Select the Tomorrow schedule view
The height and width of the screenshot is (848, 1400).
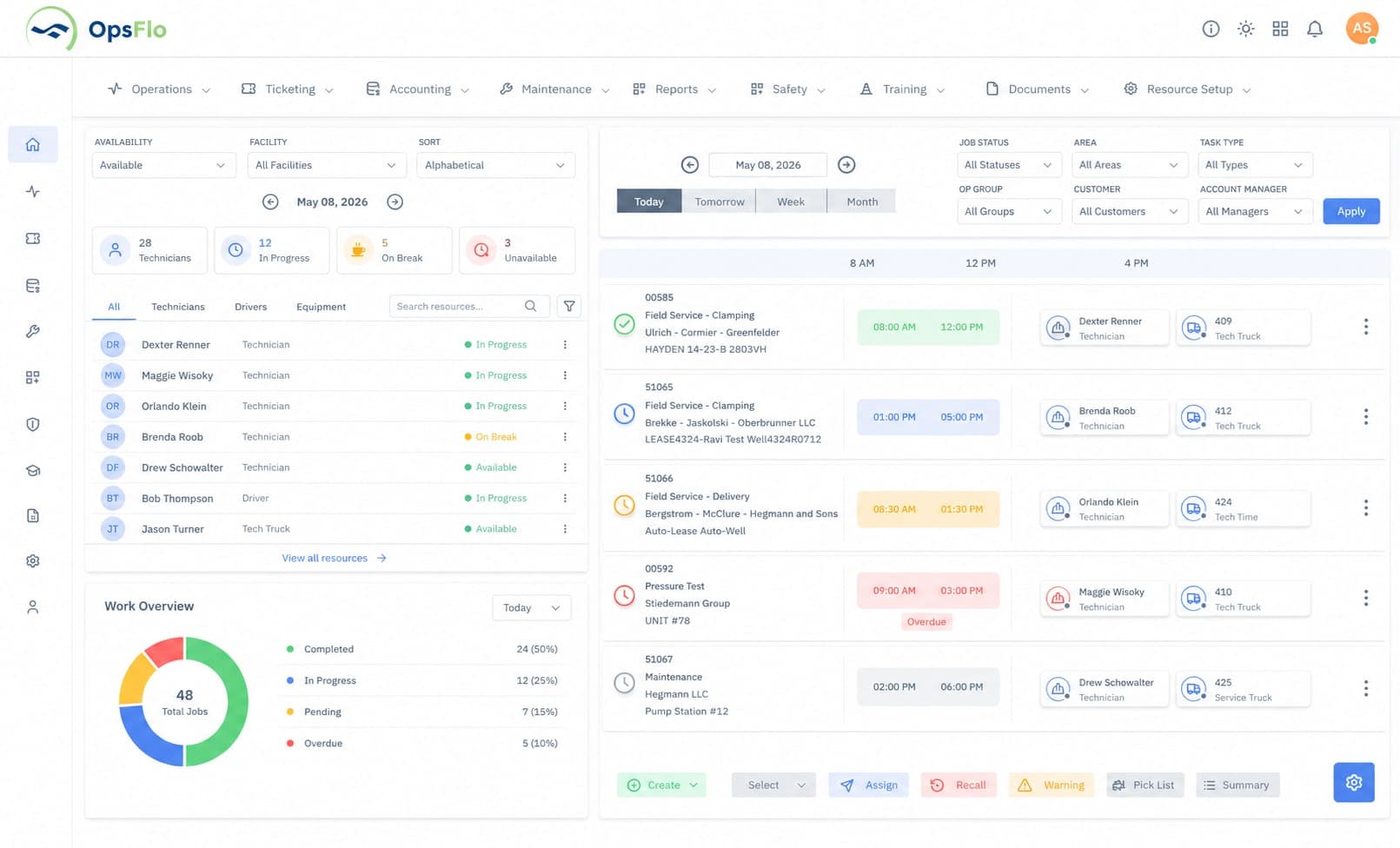[720, 202]
